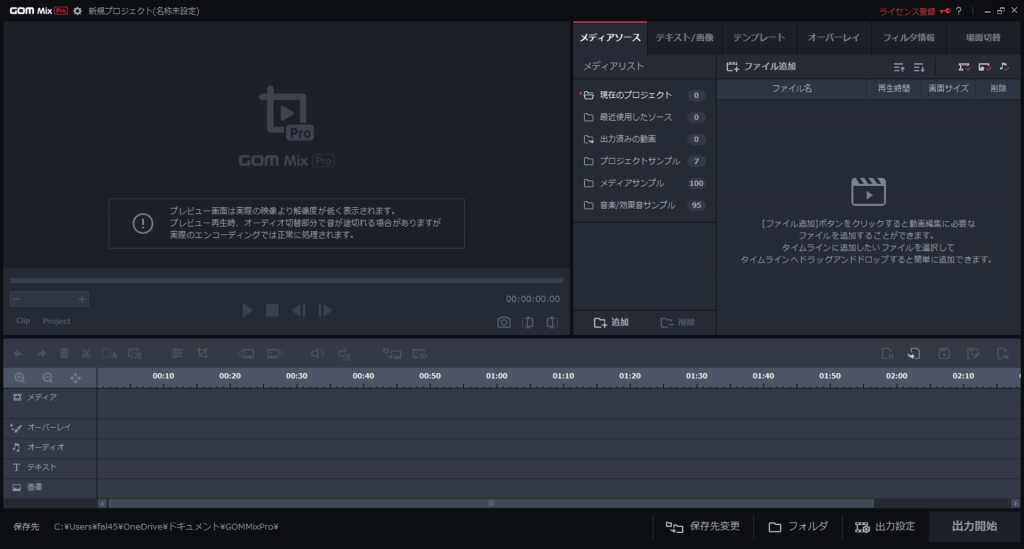Open the メディアサンプル folder
This screenshot has width=1024, height=549.
[630, 183]
